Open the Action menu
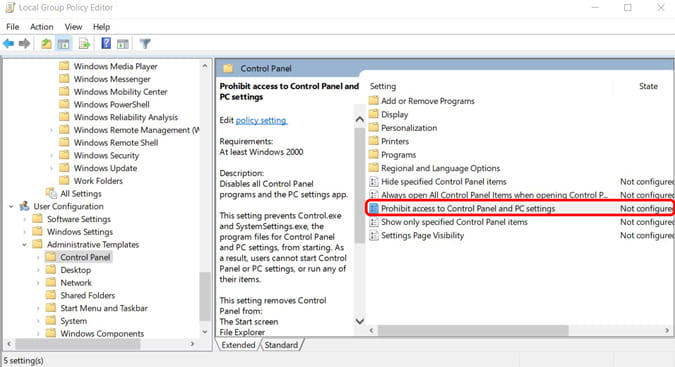Viewport: 675px width, 367px height. click(x=42, y=27)
